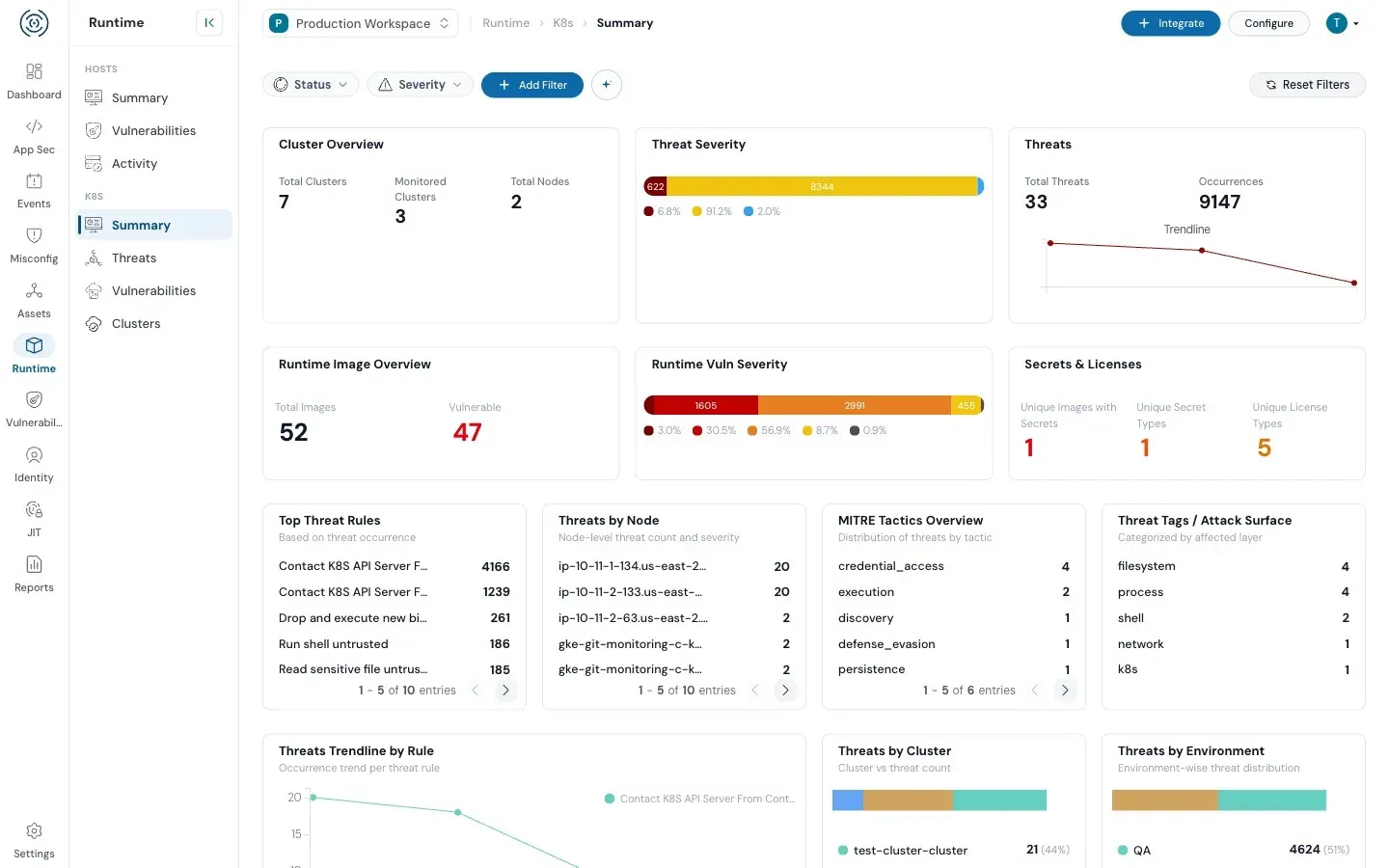Click 'Read sensitive file untrus...' rule row

click(x=395, y=669)
